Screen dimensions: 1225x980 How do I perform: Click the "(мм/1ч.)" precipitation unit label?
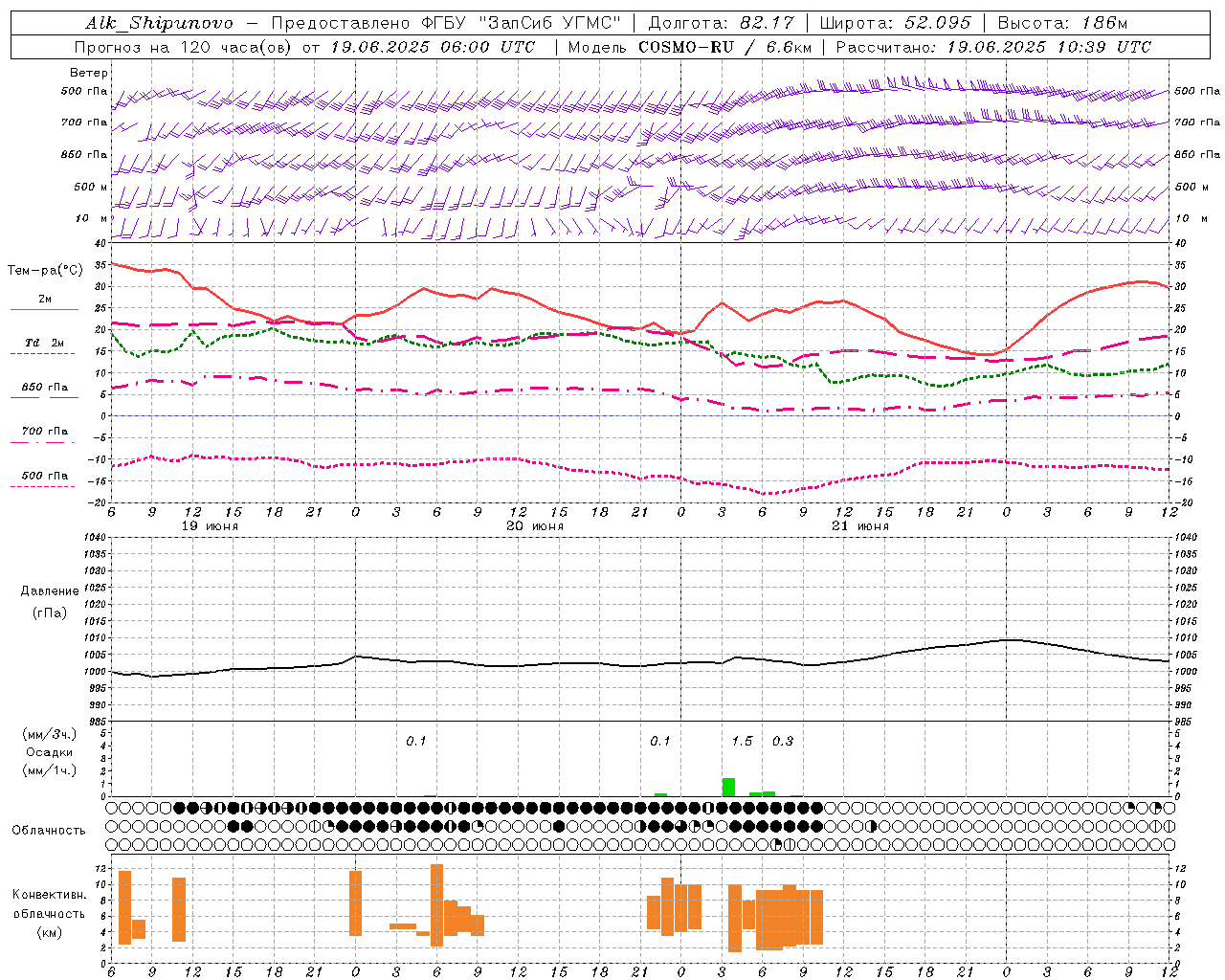click(49, 770)
